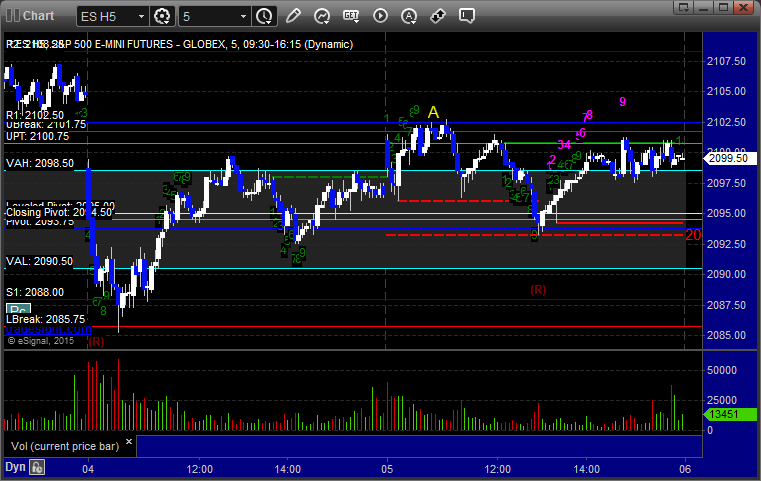This screenshot has height=481, width=761.
Task: Click the Chart title label
Action: (x=38, y=16)
